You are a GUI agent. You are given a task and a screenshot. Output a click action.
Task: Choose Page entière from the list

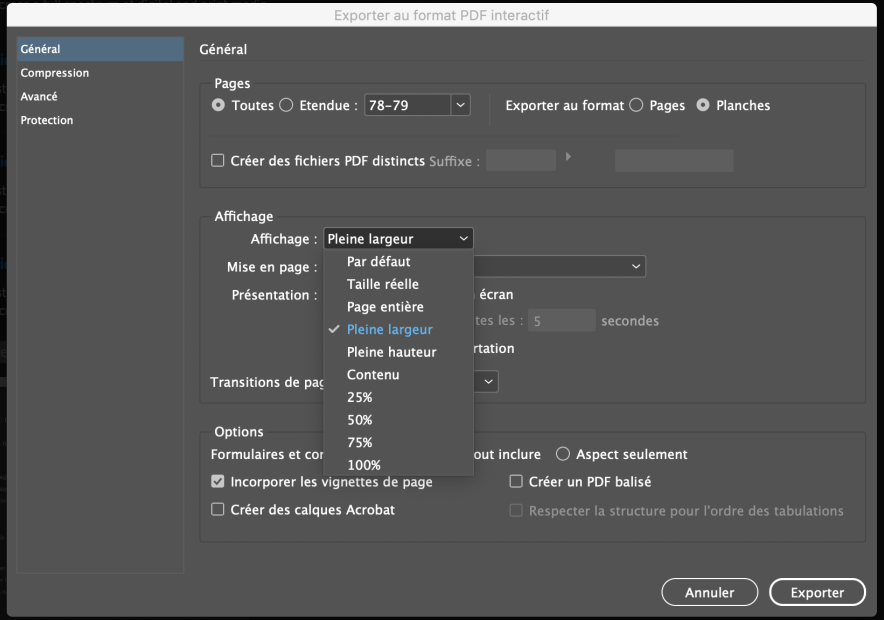click(x=385, y=307)
